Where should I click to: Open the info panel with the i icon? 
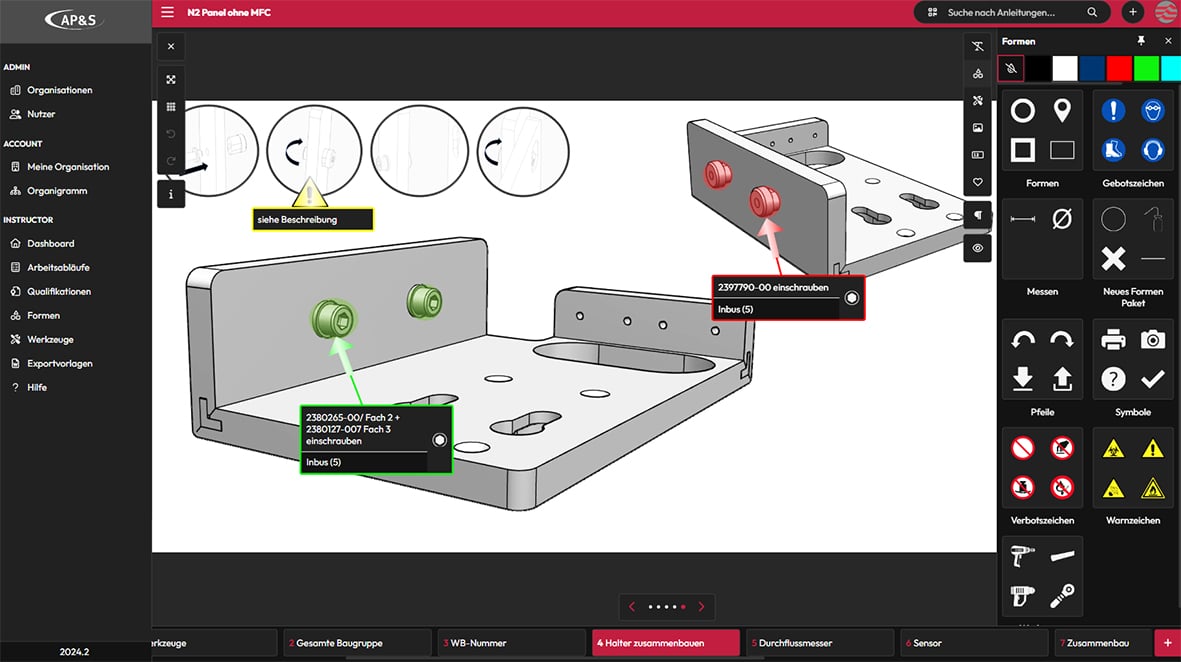171,194
